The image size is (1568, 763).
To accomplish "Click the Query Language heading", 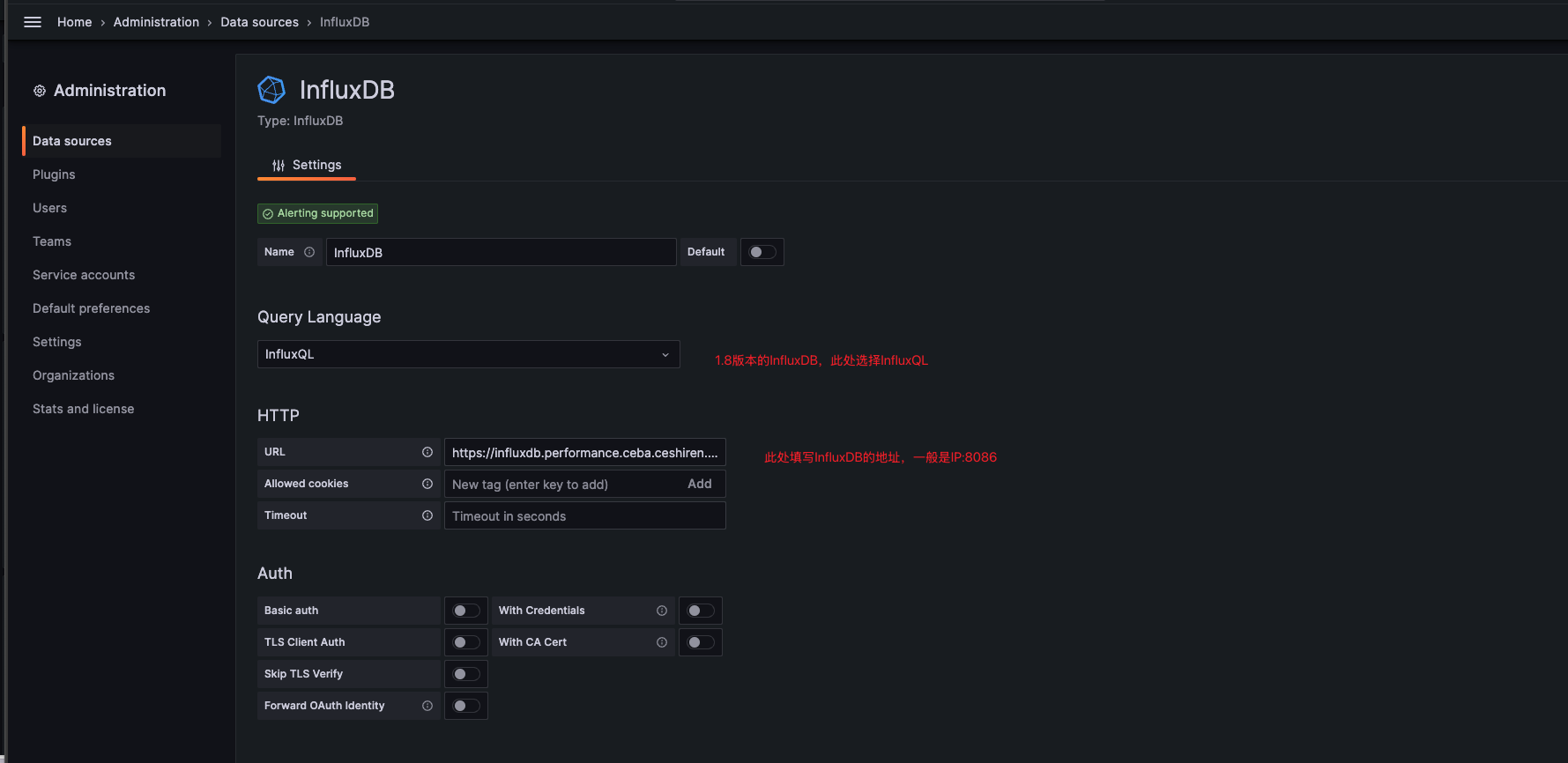I will tap(319, 317).
